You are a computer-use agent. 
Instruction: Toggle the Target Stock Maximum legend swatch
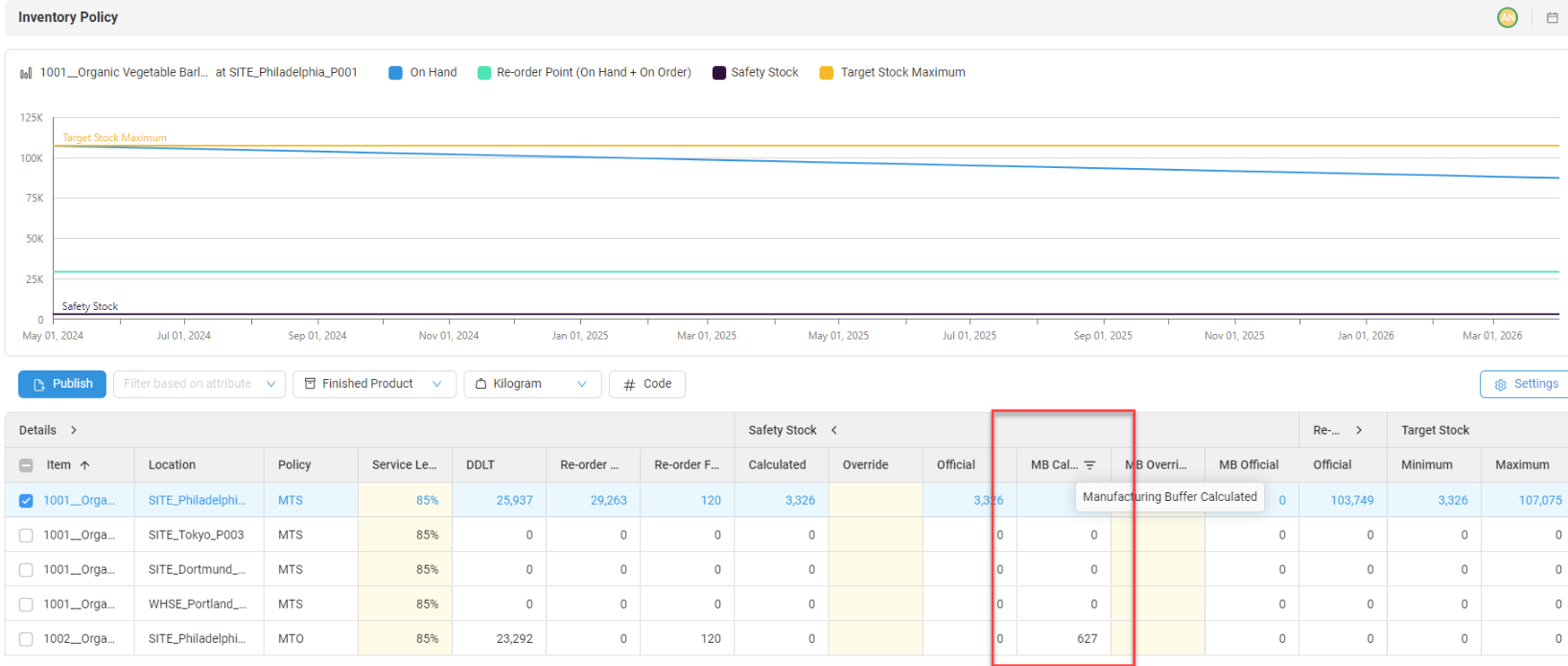pos(827,73)
